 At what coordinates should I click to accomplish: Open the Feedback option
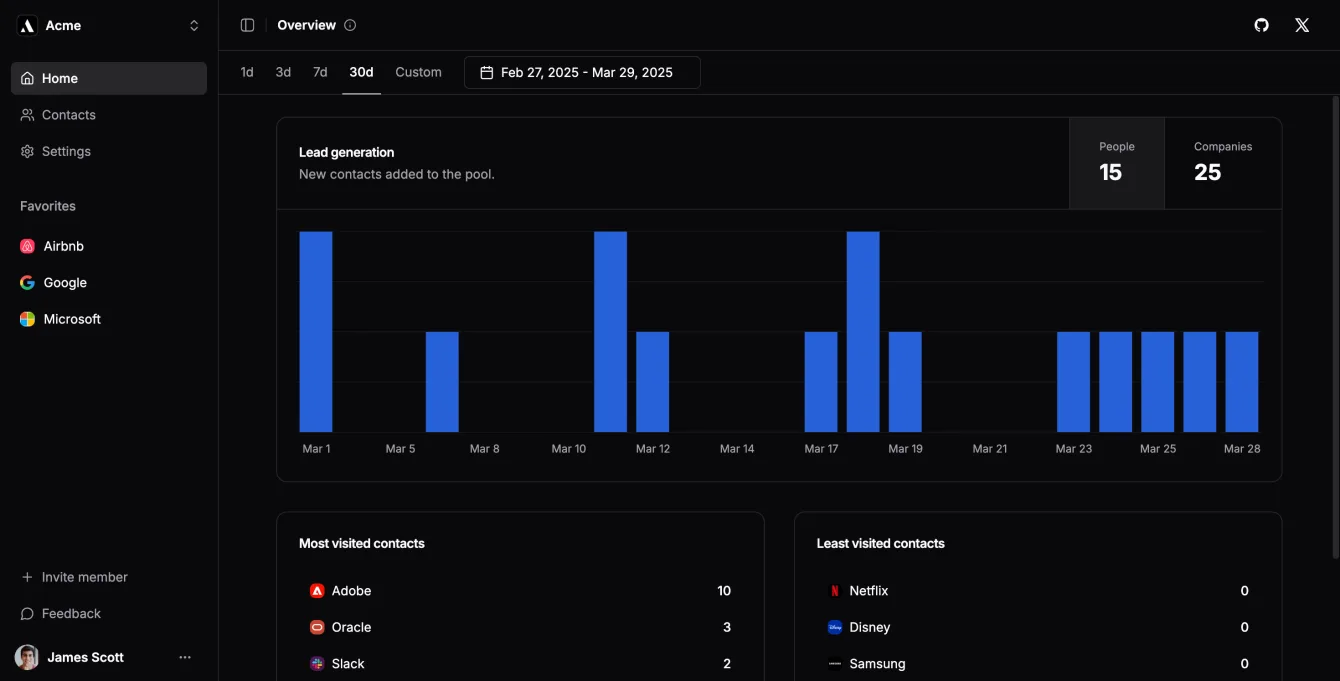70,613
